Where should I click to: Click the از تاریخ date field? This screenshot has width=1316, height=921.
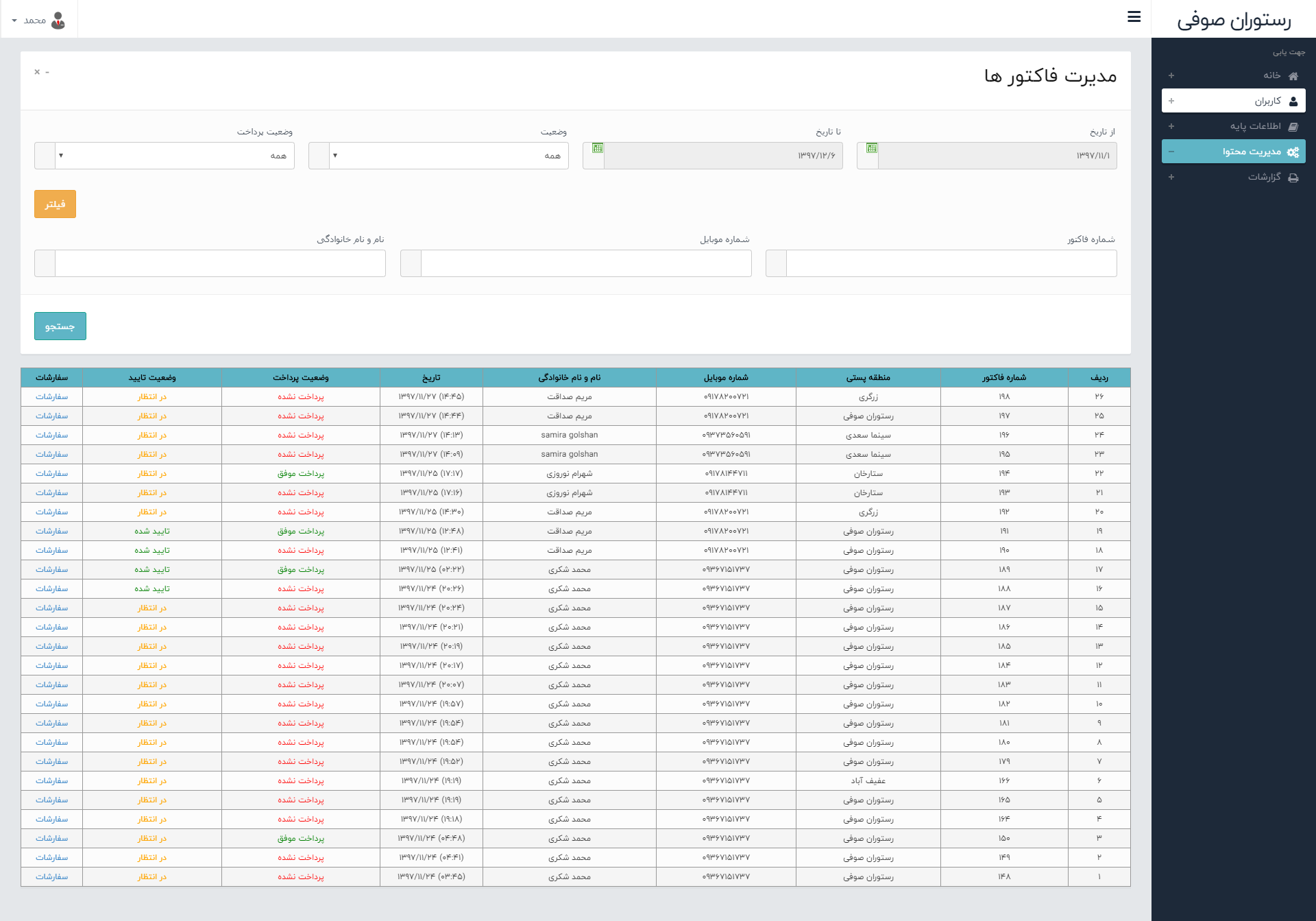coord(997,156)
